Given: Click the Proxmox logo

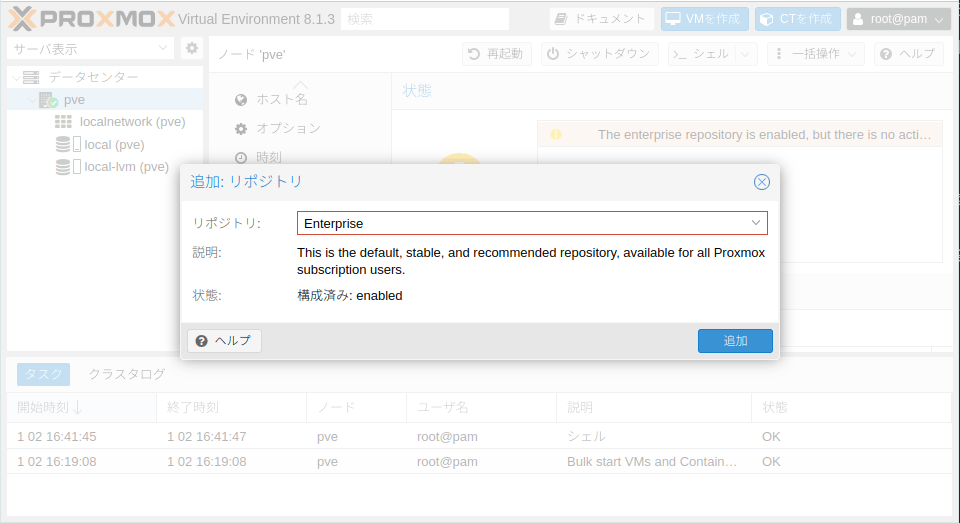Looking at the screenshot, I should 92,19.
